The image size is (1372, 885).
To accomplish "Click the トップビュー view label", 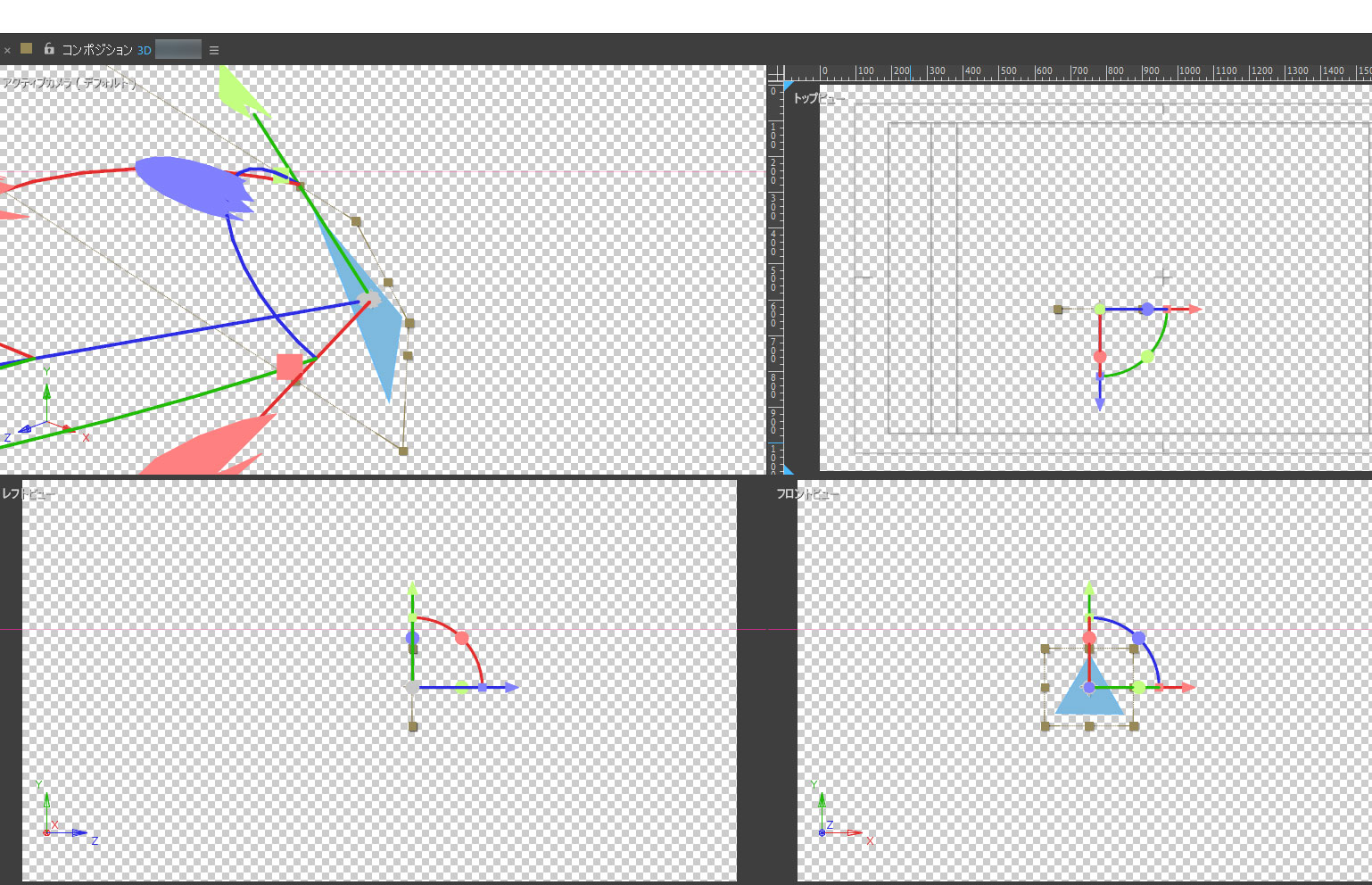I will coord(817,98).
